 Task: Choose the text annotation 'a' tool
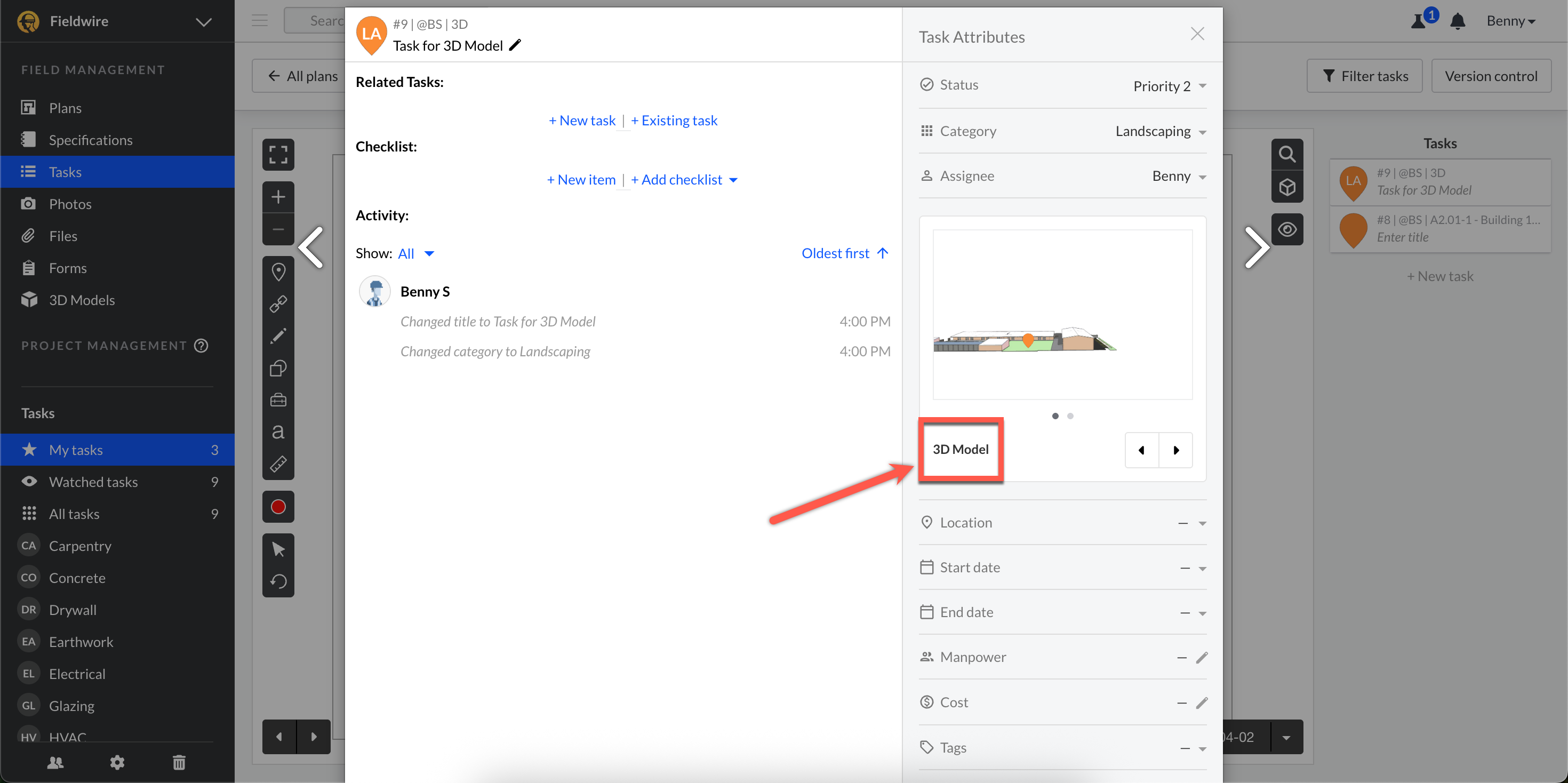(x=278, y=432)
